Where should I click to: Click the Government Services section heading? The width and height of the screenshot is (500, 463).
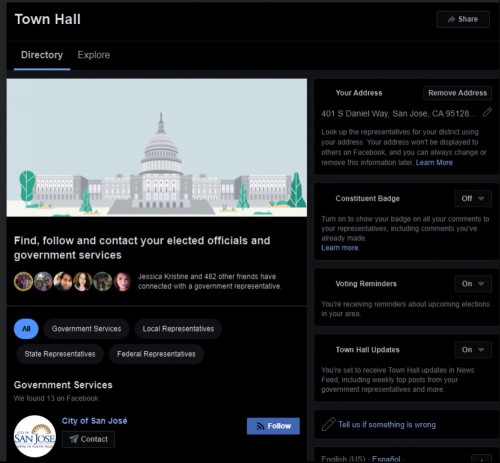[x=63, y=385]
